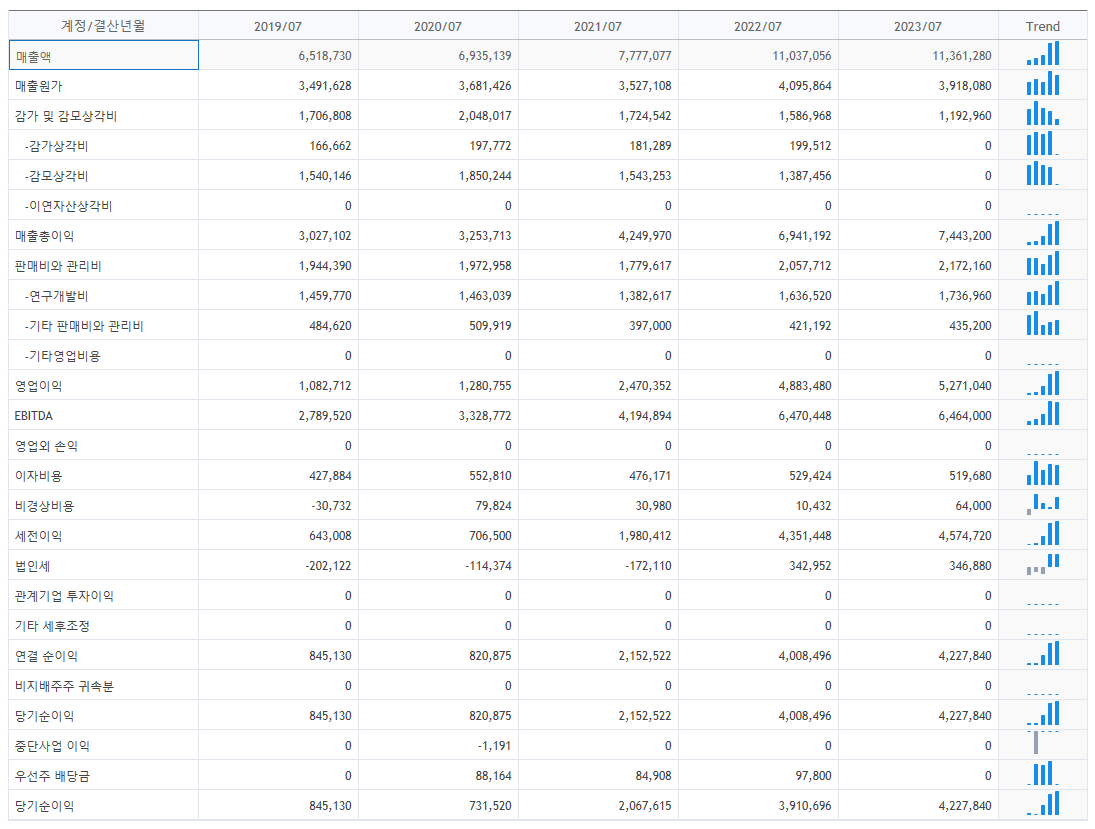This screenshot has width=1095, height=829.
Task: Click the value 2,048,017
Action: pyautogui.click(x=485, y=116)
